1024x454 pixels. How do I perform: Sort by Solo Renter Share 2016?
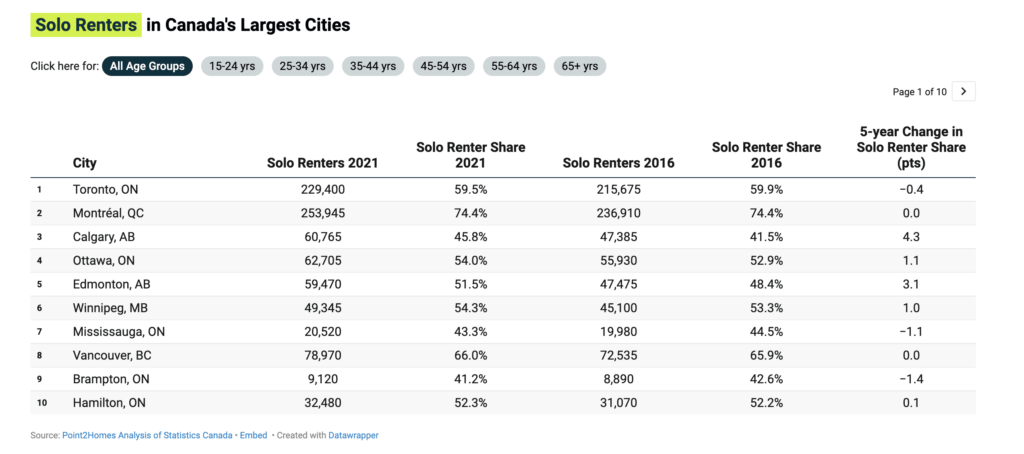point(766,155)
